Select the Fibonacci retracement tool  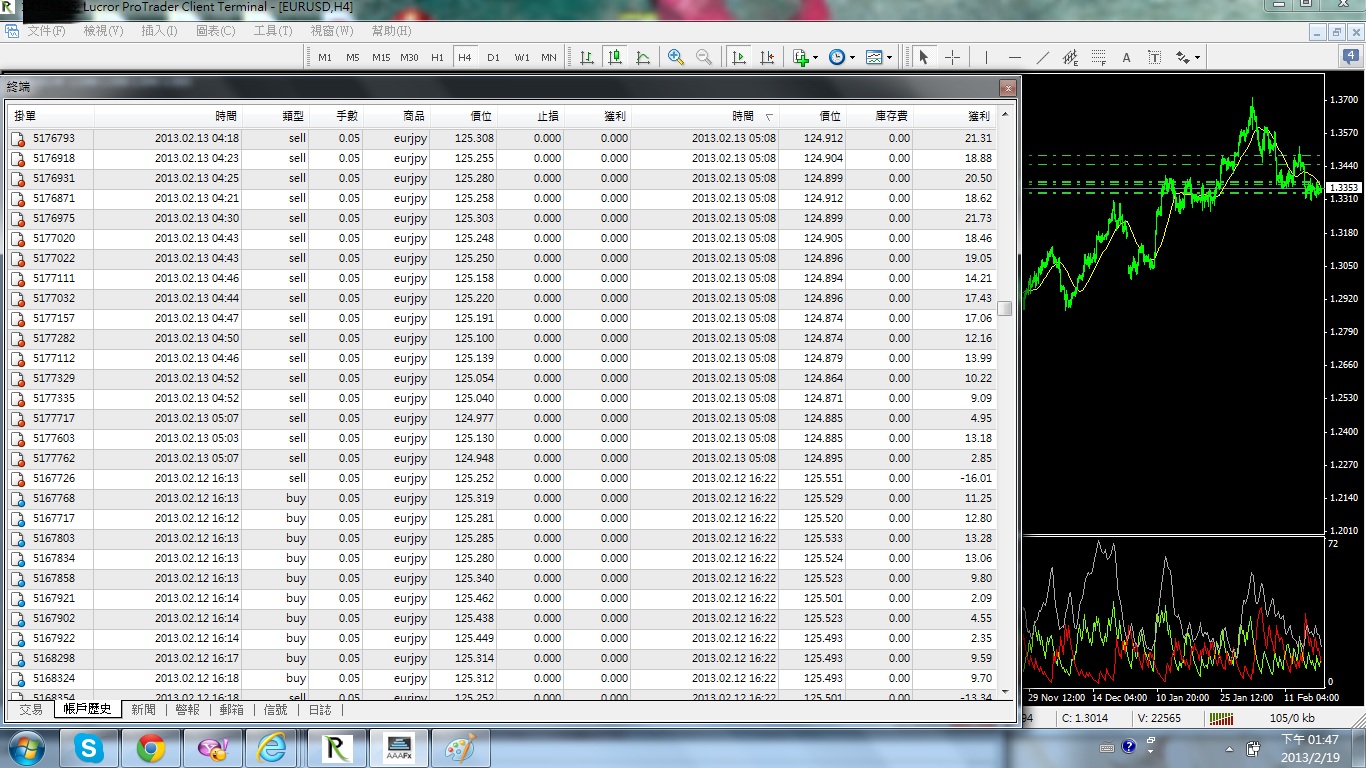click(x=1099, y=57)
